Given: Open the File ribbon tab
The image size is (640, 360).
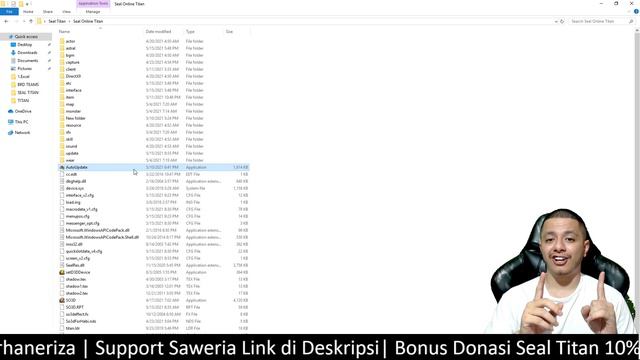Looking at the screenshot, I should (x=9, y=12).
